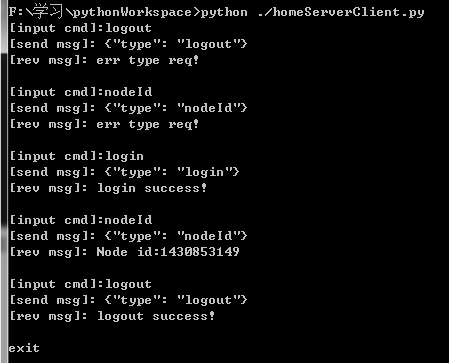Click "err type req!" following the logout JSON
Screen dimensions: 449x363
pyautogui.click(x=147, y=60)
